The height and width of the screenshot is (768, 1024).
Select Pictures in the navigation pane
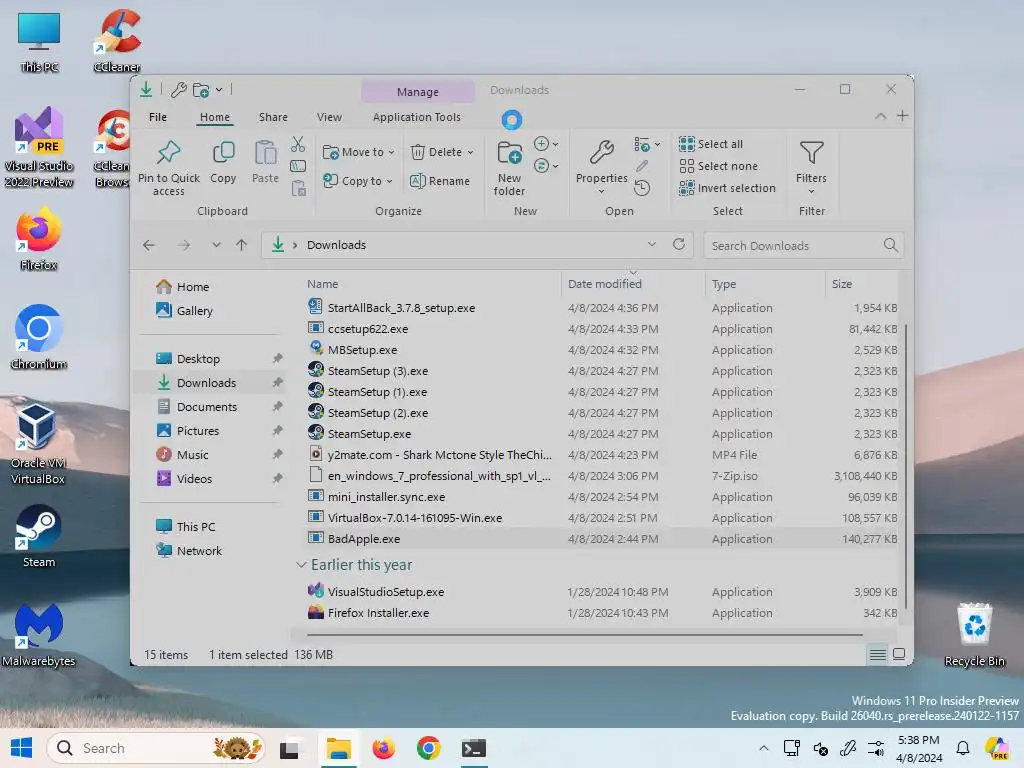click(x=198, y=431)
